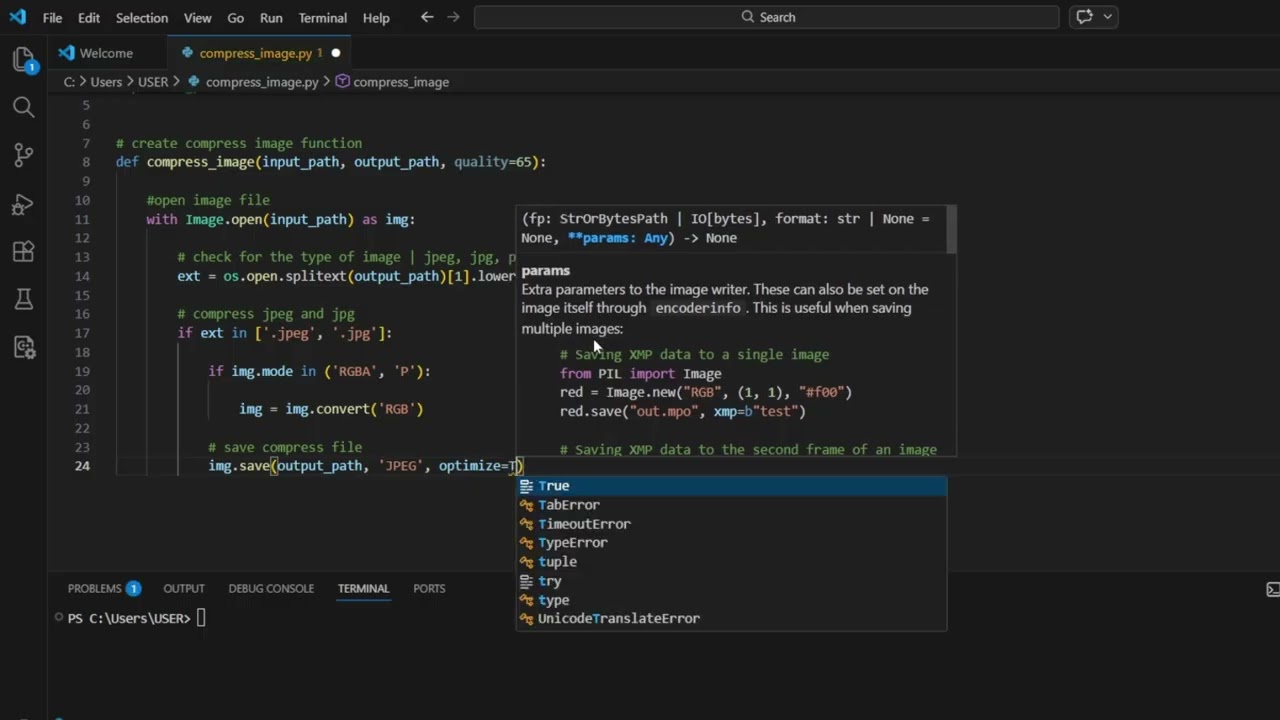The height and width of the screenshot is (720, 1280).
Task: Click the search box in title bar
Action: point(767,17)
